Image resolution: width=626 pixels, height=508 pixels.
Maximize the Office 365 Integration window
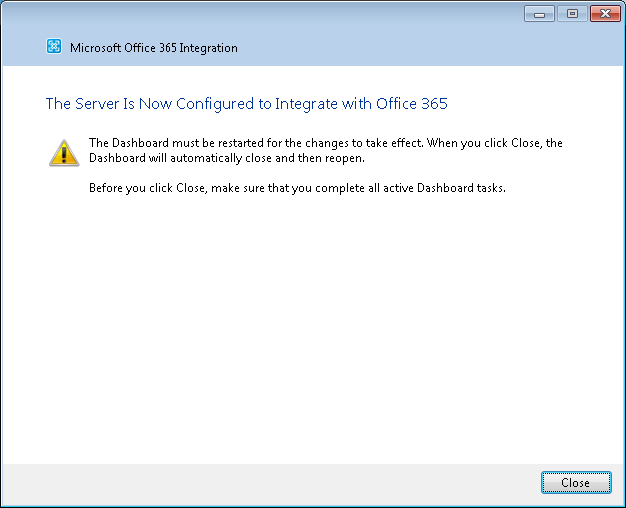572,14
